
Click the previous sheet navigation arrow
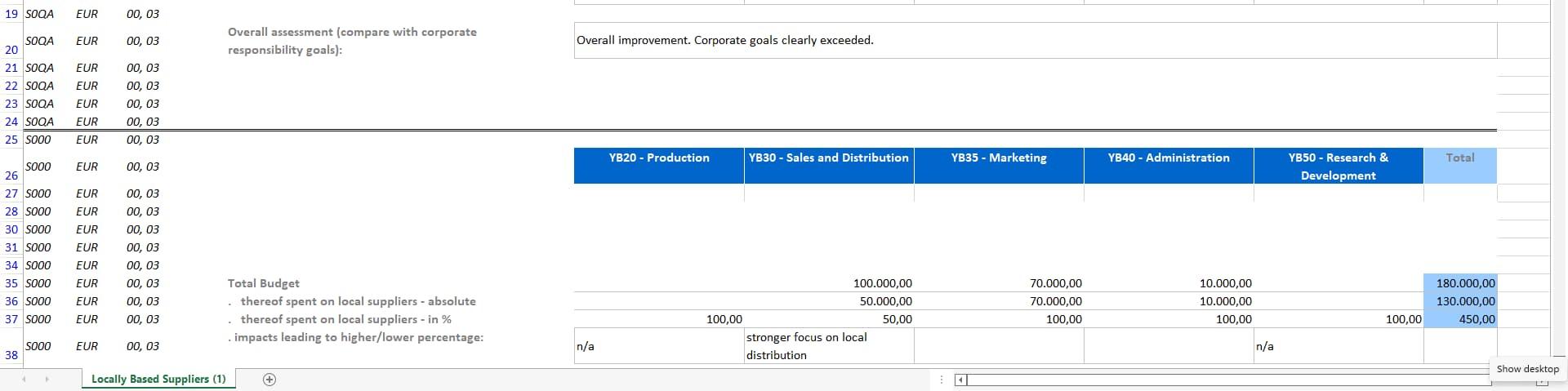[24, 380]
